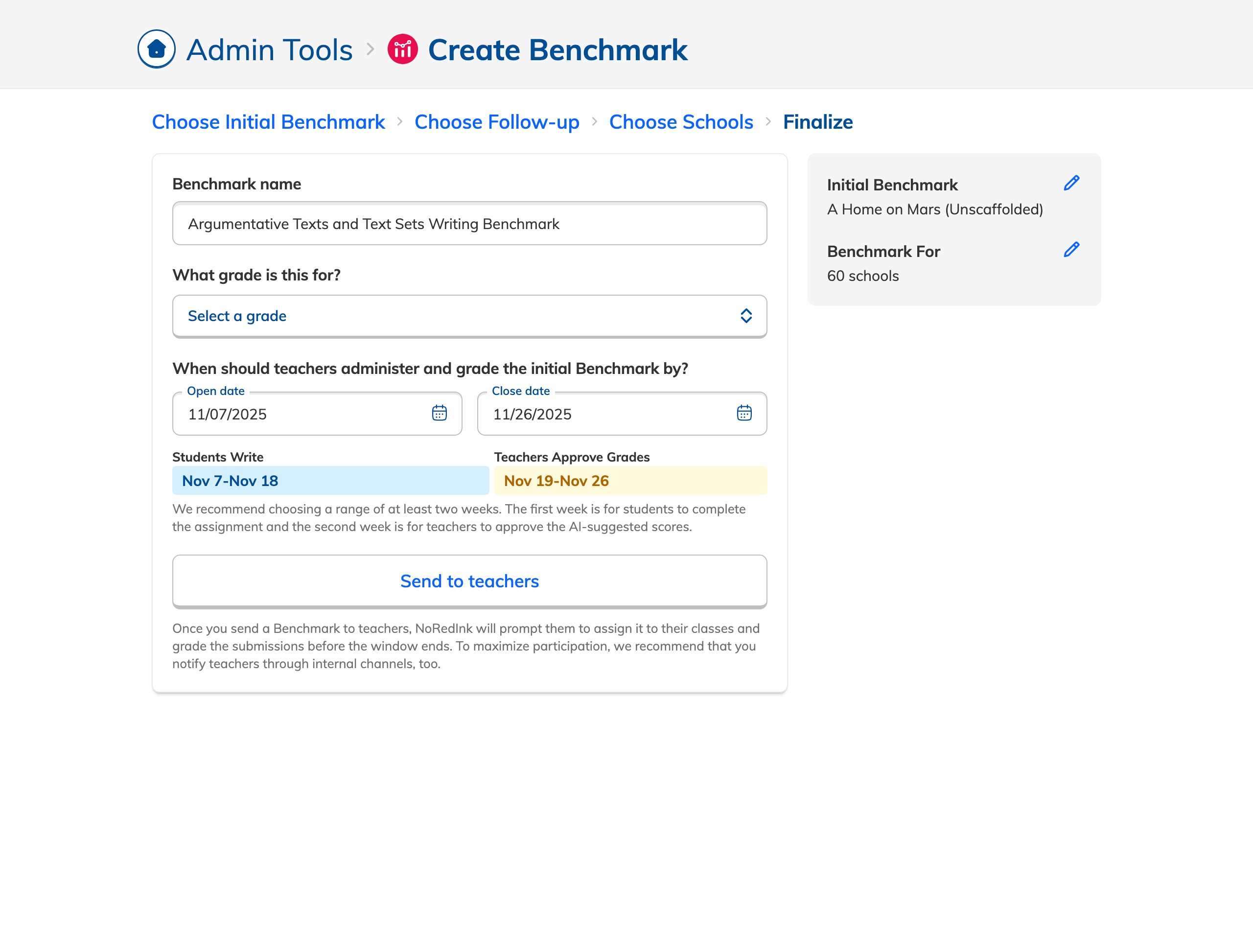
Task: Click the Admin Tools breadcrumb link
Action: point(269,50)
